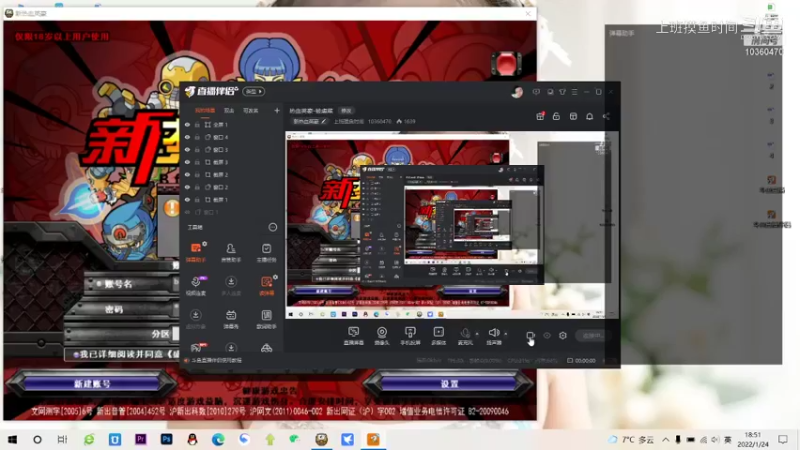Click the share icon at top right

[606, 116]
